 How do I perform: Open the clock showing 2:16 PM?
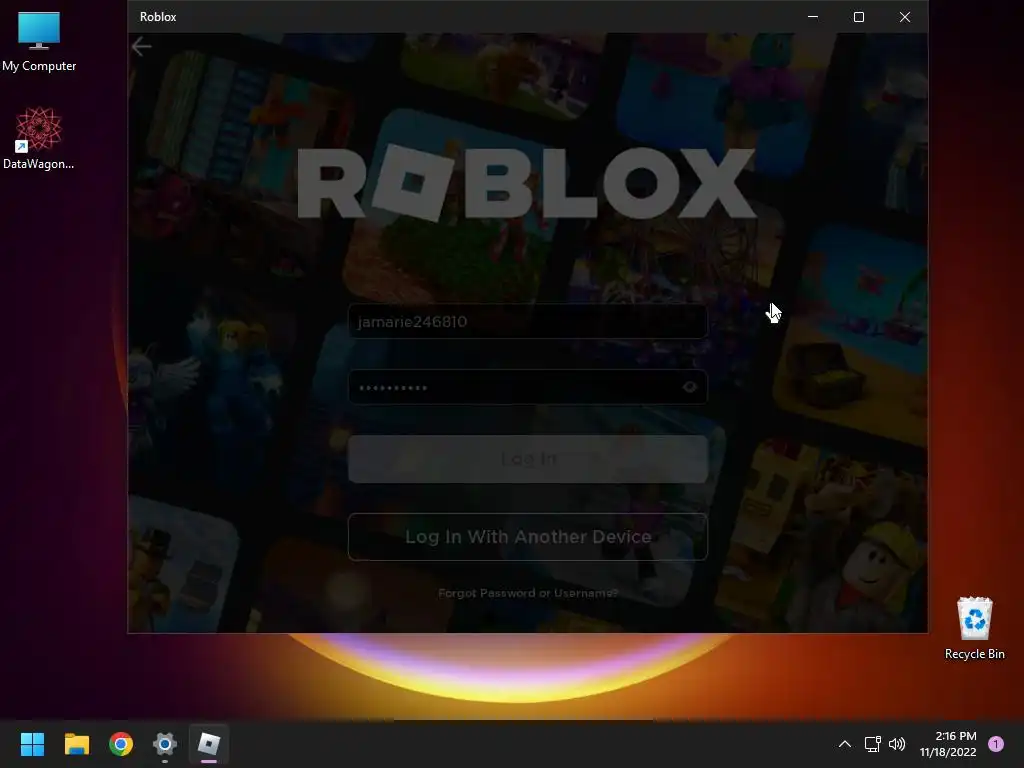coord(948,744)
